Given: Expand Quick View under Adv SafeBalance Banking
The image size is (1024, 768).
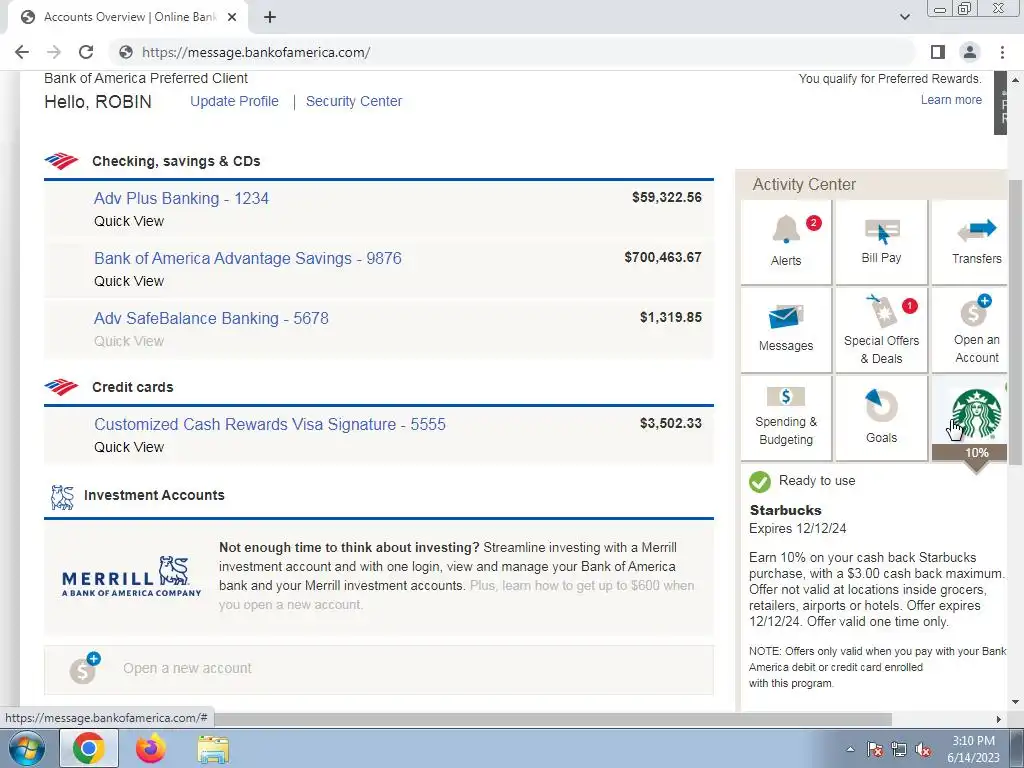Looking at the screenshot, I should (129, 342).
